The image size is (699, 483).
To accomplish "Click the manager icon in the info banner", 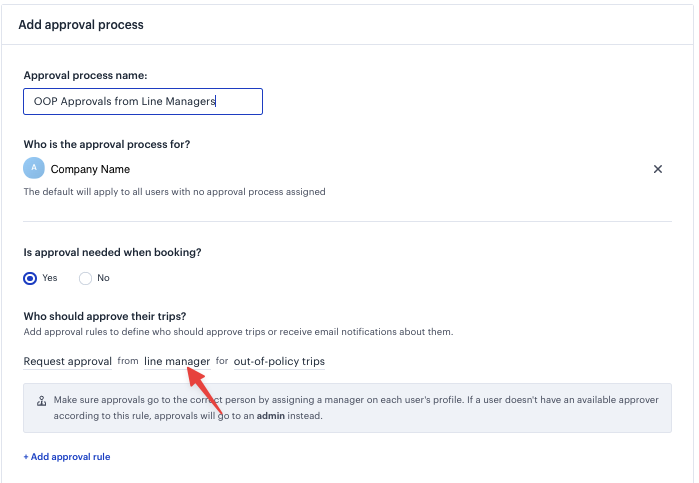I will point(41,400).
